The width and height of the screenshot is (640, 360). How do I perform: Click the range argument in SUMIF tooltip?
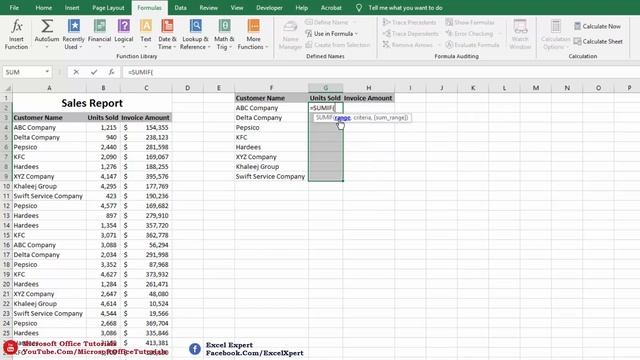tap(342, 118)
